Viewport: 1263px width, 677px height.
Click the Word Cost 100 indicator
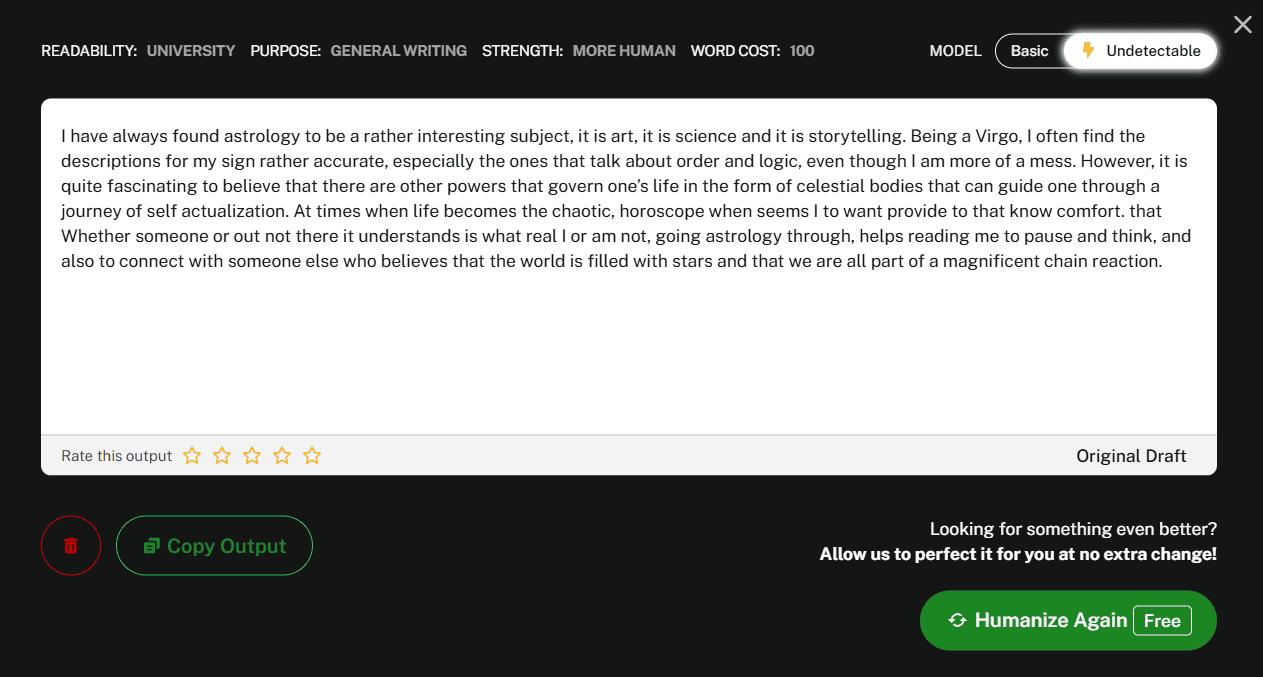point(801,51)
